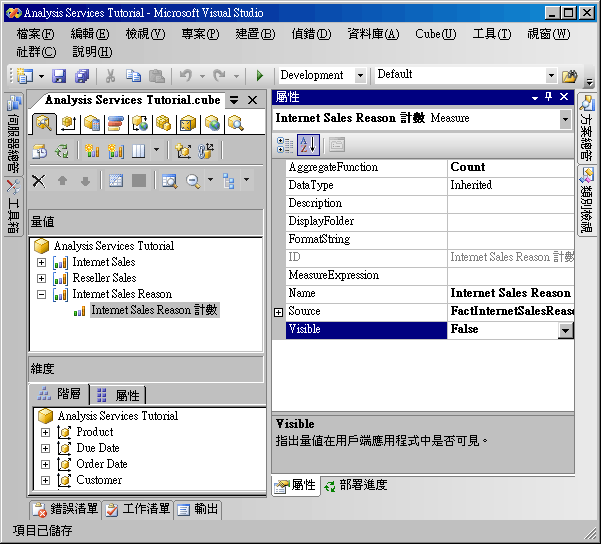Click the Copy icon in toolbar
This screenshot has height=544, width=601.
[133, 76]
